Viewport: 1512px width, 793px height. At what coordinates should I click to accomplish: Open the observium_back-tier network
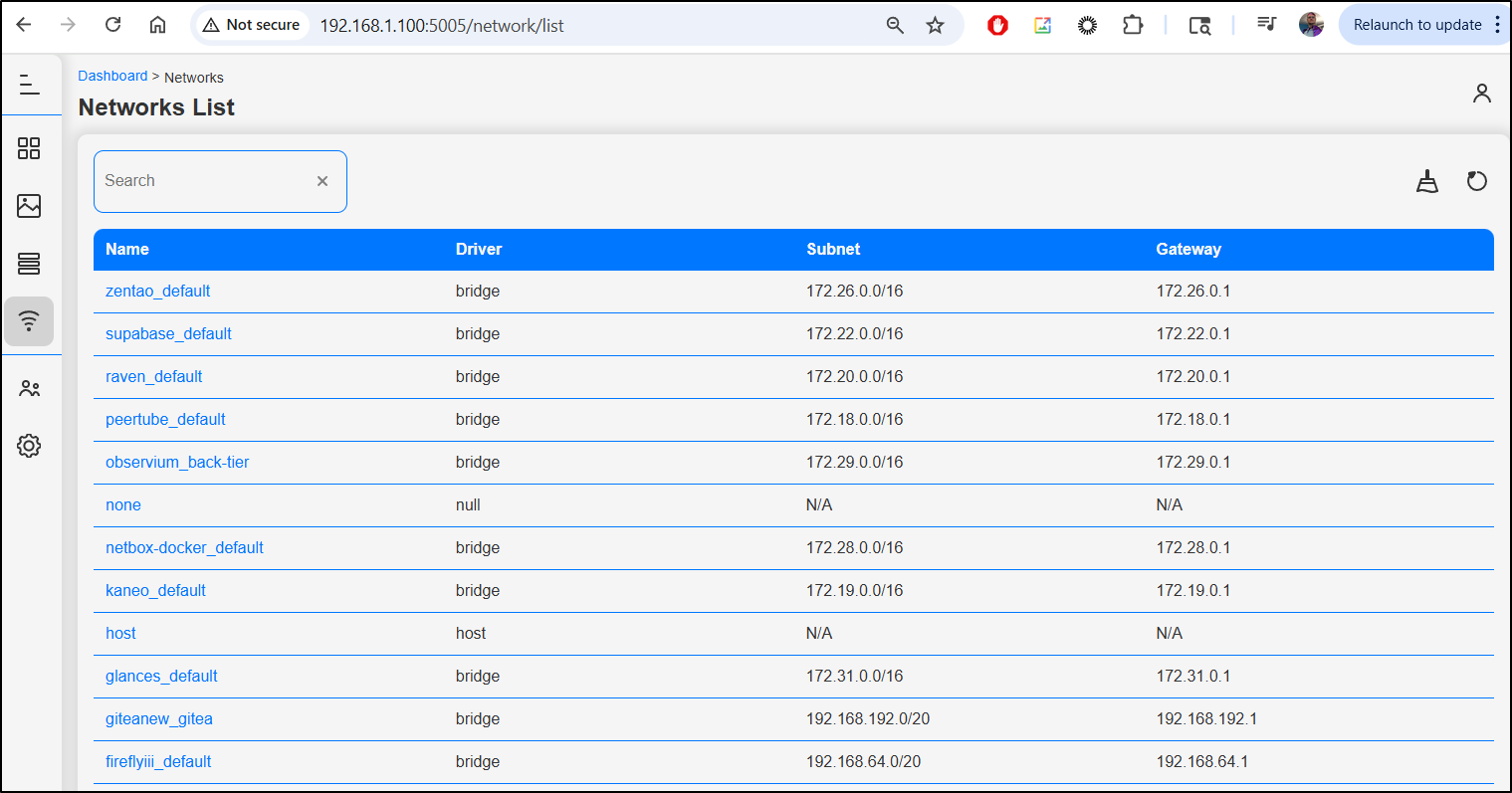[177, 462]
